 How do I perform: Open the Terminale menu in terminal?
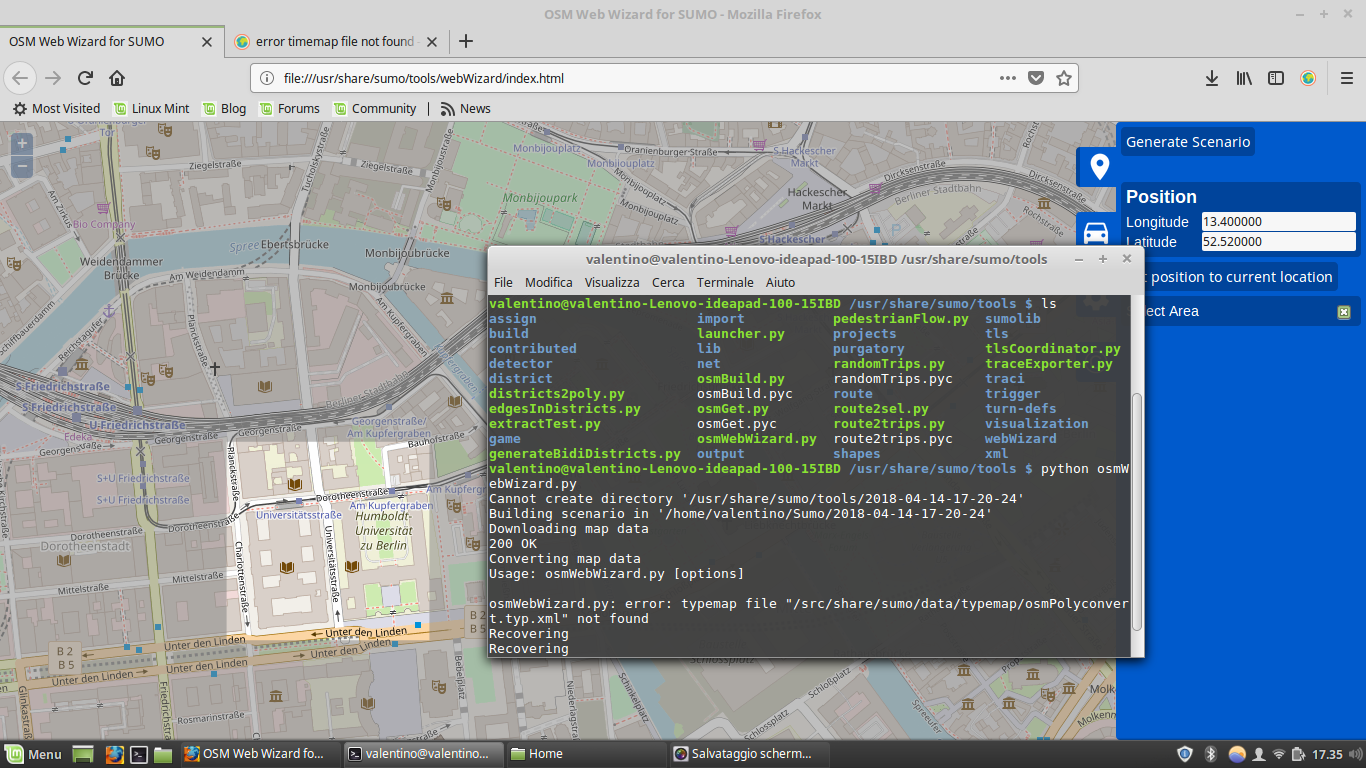coord(725,282)
